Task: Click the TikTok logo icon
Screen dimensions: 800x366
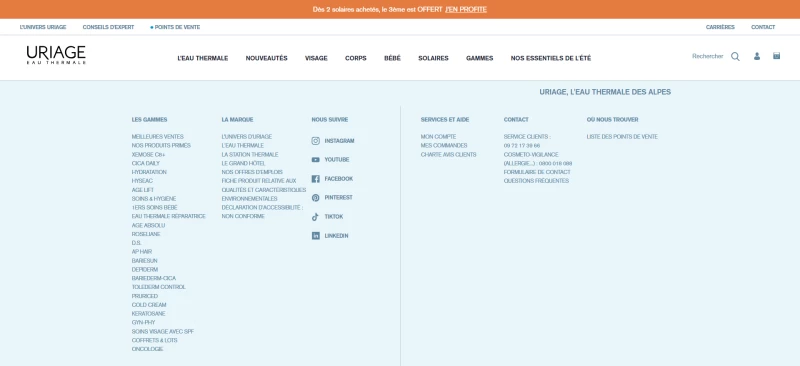Action: (315, 216)
